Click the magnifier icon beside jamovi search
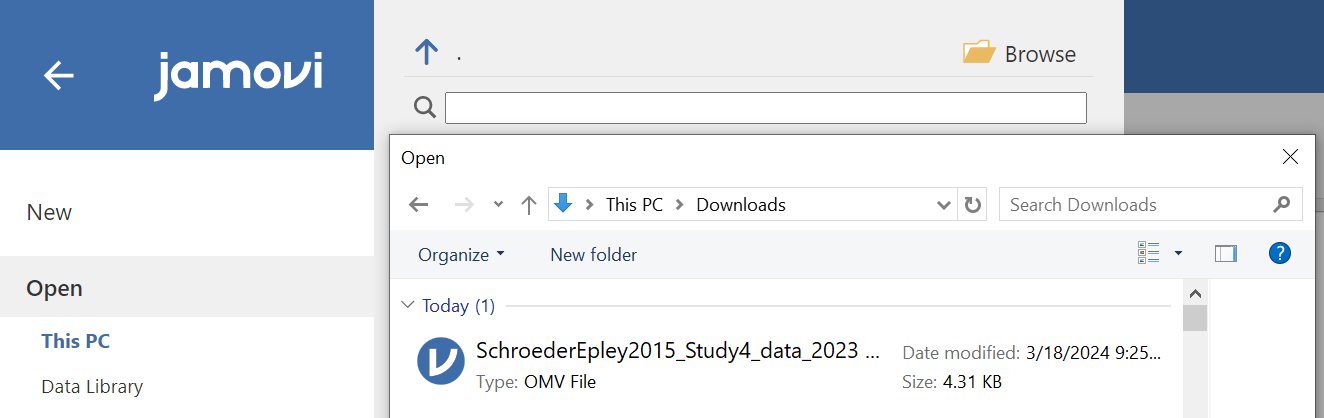 (425, 108)
